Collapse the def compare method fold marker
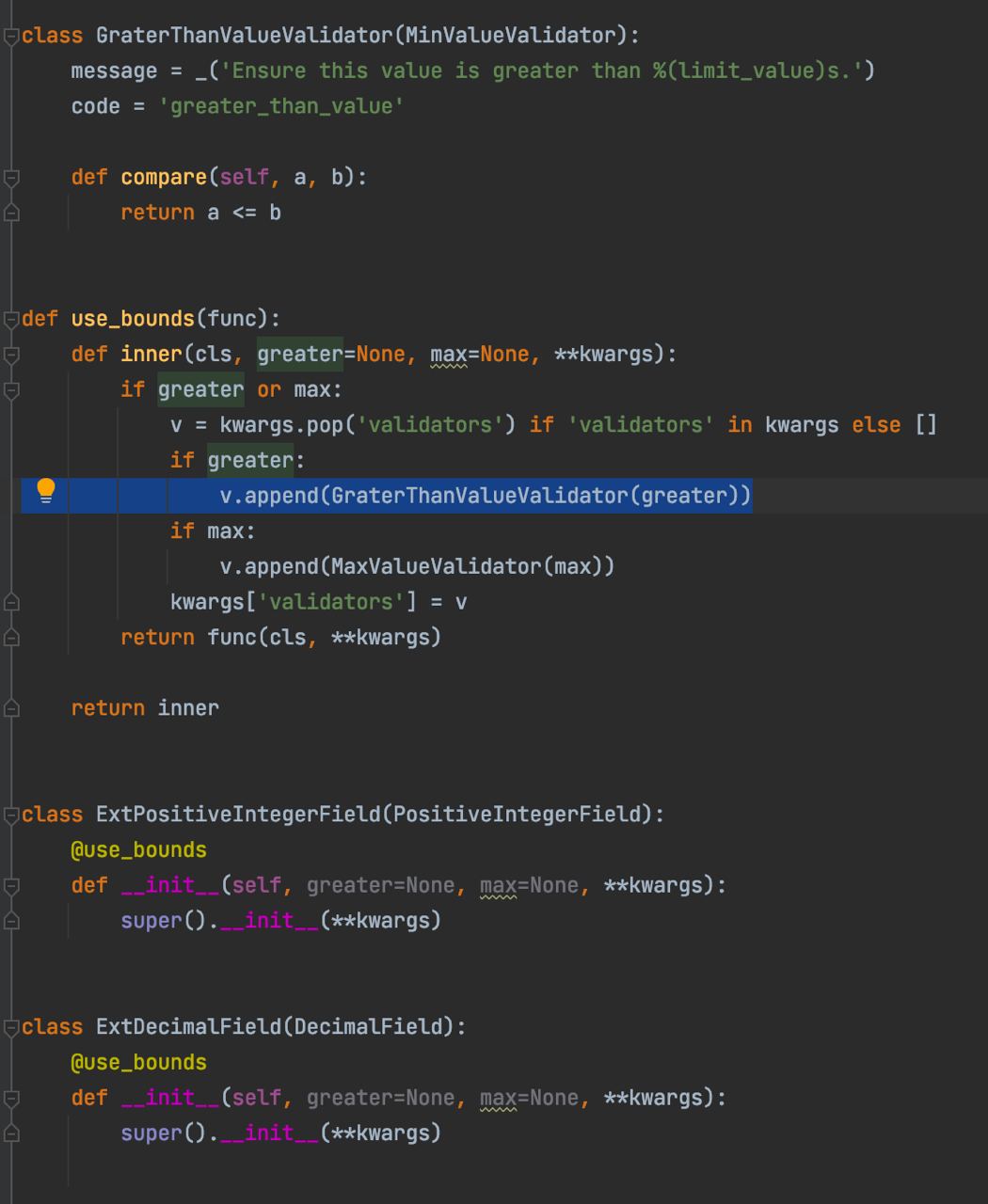This screenshot has width=988, height=1204. (11, 177)
